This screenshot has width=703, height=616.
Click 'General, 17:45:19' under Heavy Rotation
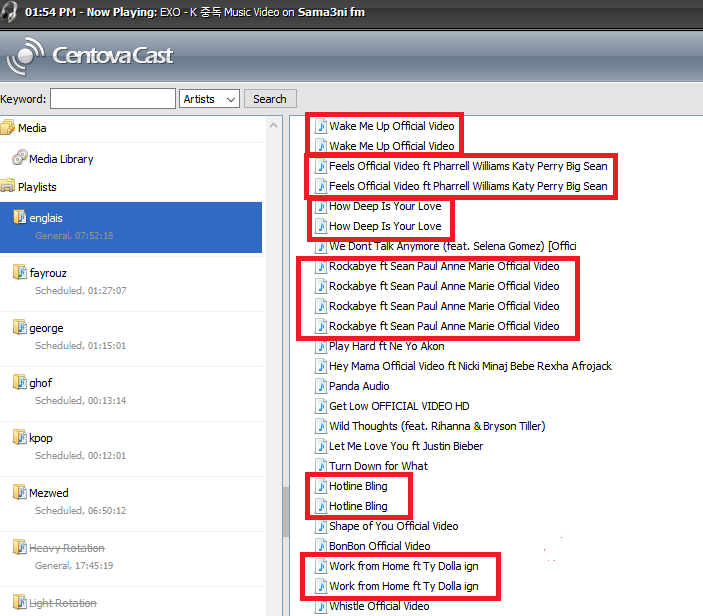[74, 566]
